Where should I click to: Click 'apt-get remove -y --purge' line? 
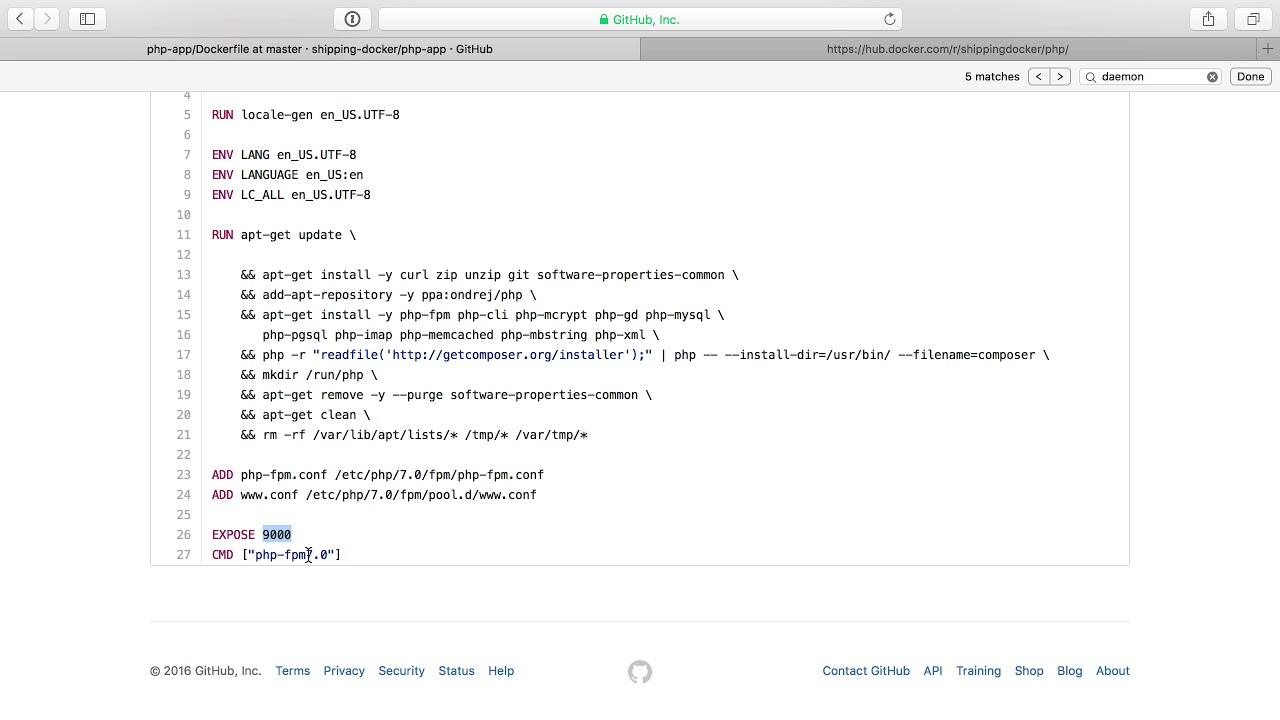pyautogui.click(x=446, y=395)
